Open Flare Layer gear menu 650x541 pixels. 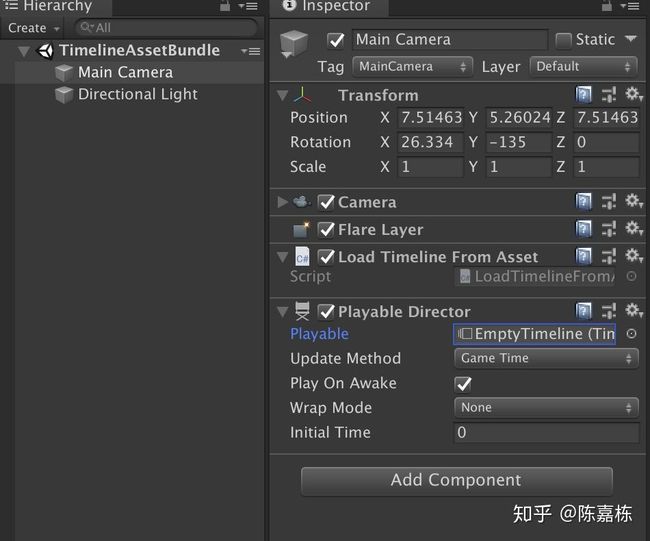[633, 228]
